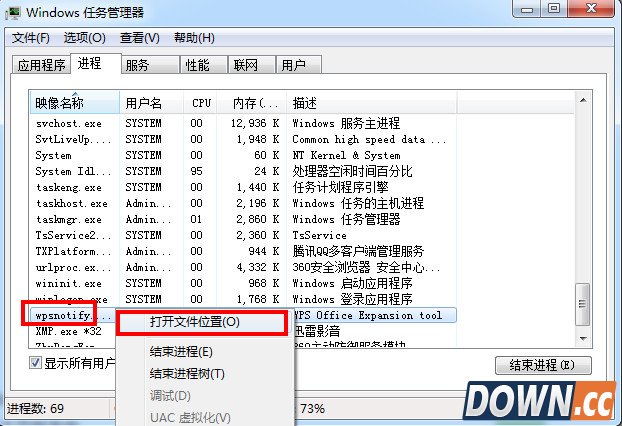Screen dimensions: 622x426
Task: Select the TXPlatform process row
Action: point(243,251)
